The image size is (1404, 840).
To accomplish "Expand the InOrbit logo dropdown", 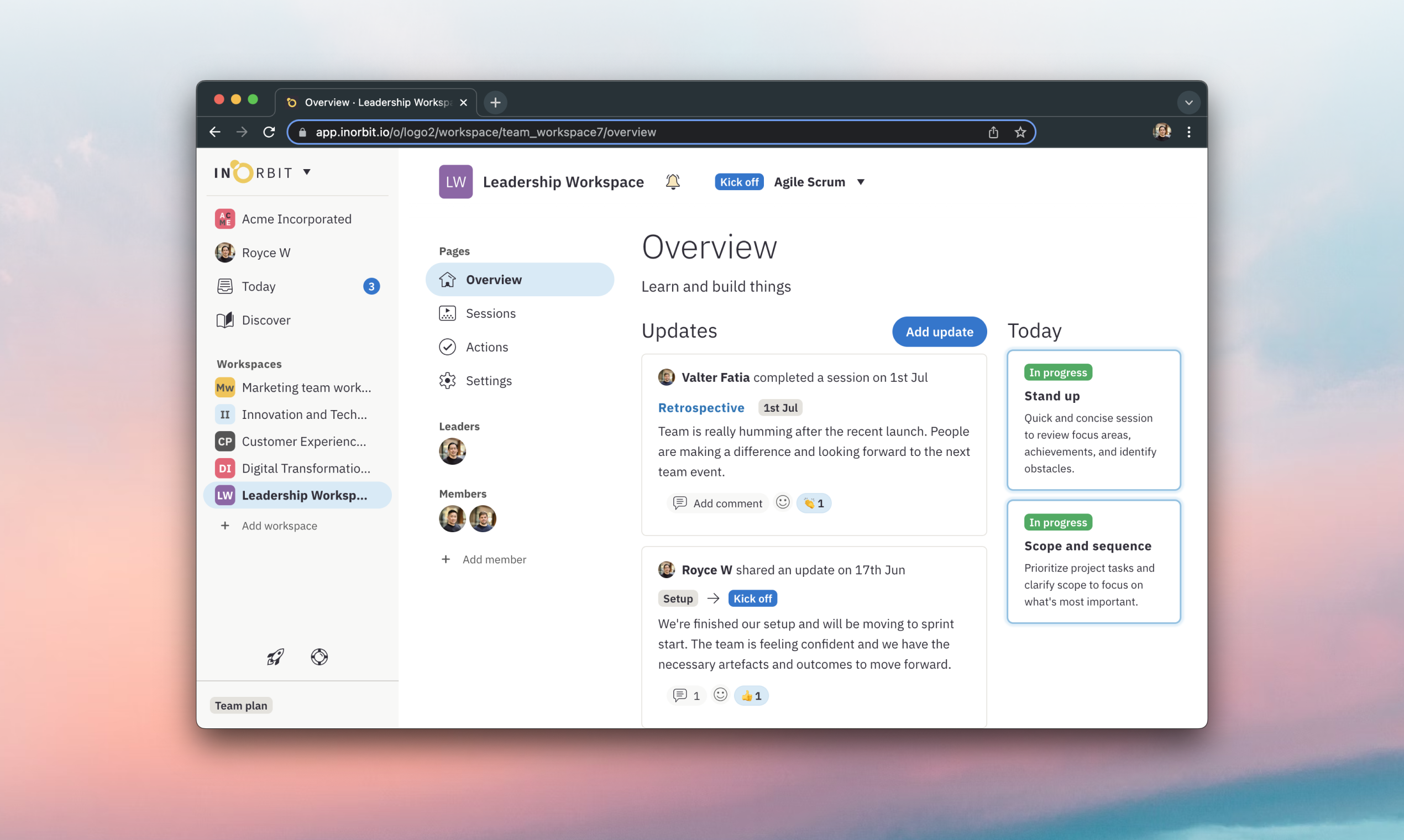I will point(307,171).
